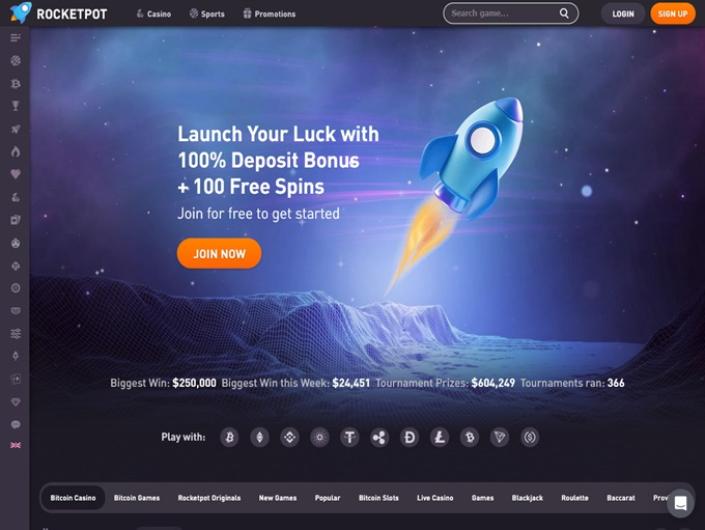
Task: Focus the Search game input field
Action: click(x=504, y=13)
